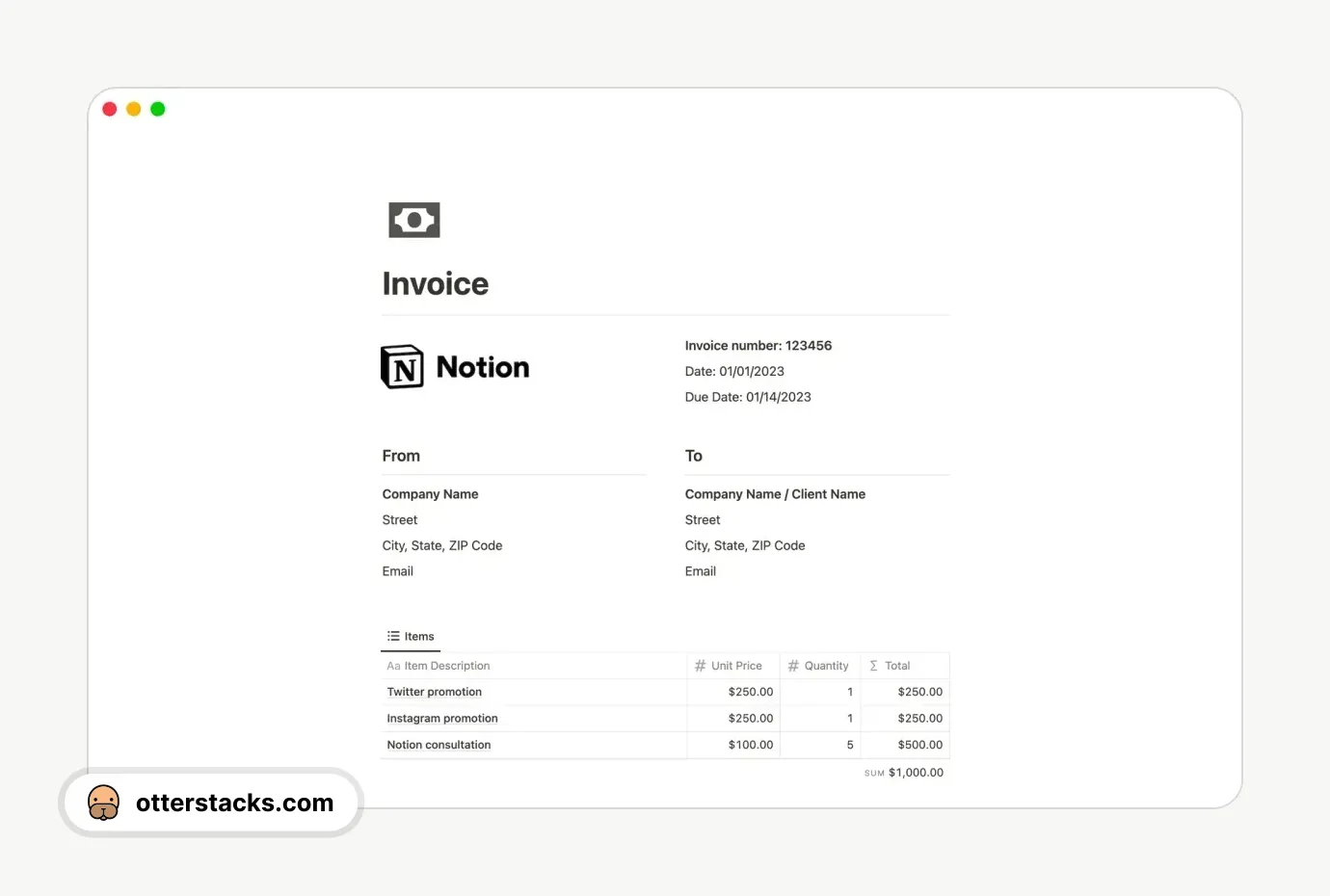Click the otter mascot icon

click(104, 803)
